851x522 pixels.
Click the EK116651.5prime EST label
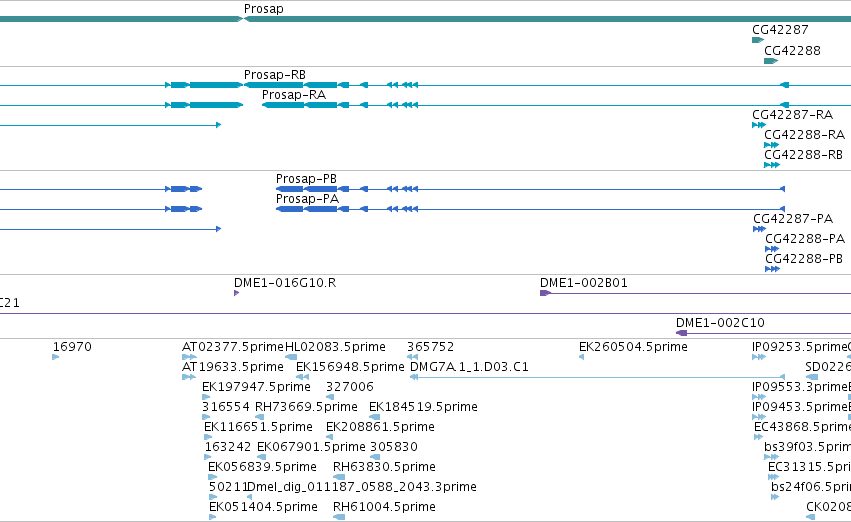point(258,428)
